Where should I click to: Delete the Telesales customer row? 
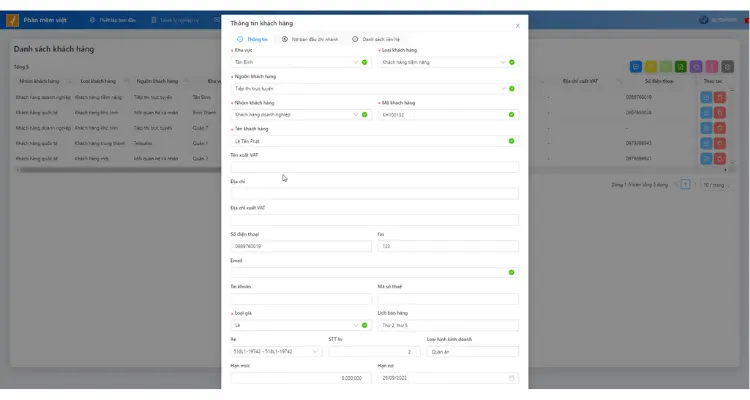click(x=720, y=144)
